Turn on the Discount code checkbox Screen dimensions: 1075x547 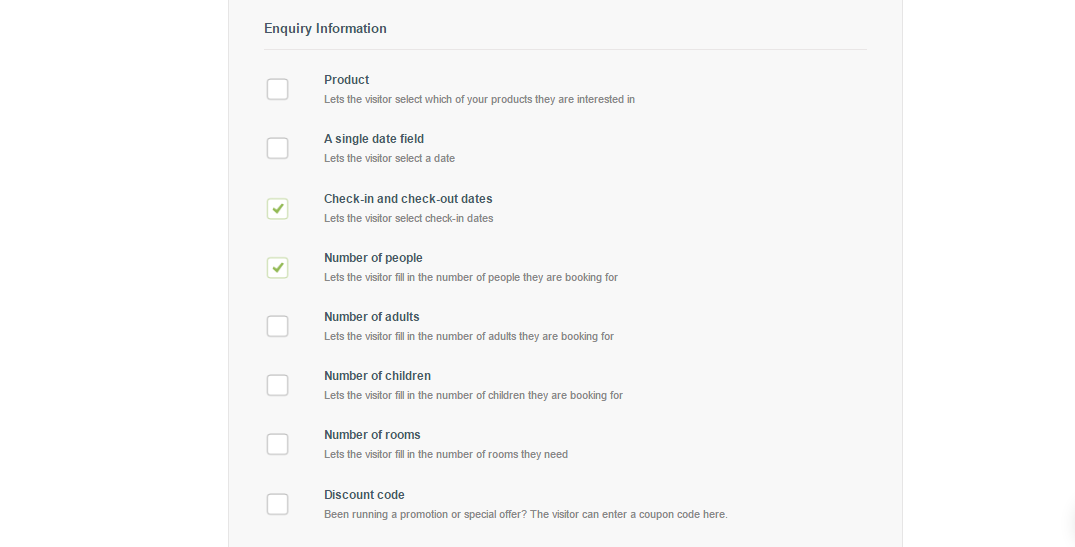coord(277,504)
